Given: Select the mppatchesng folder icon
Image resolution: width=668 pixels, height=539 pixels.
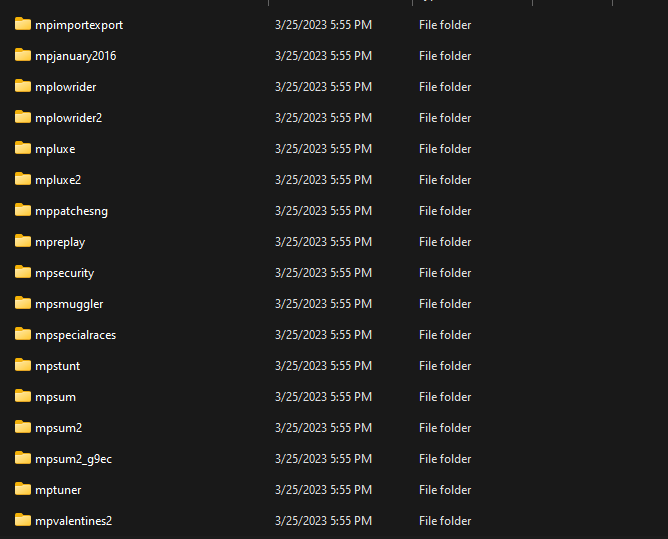Looking at the screenshot, I should pyautogui.click(x=23, y=210).
